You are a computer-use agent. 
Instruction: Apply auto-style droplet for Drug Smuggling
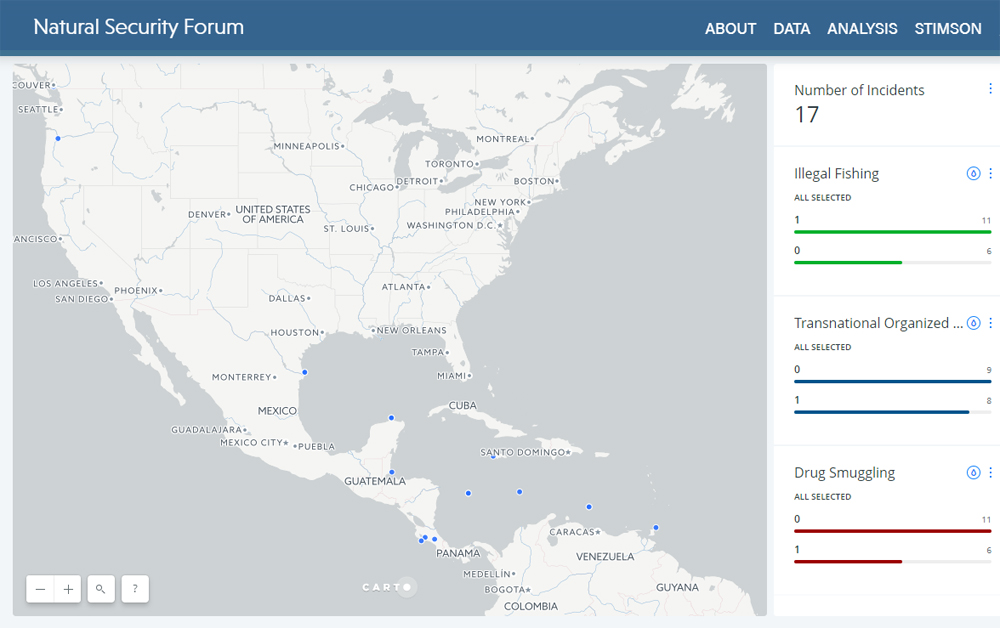(x=973, y=472)
